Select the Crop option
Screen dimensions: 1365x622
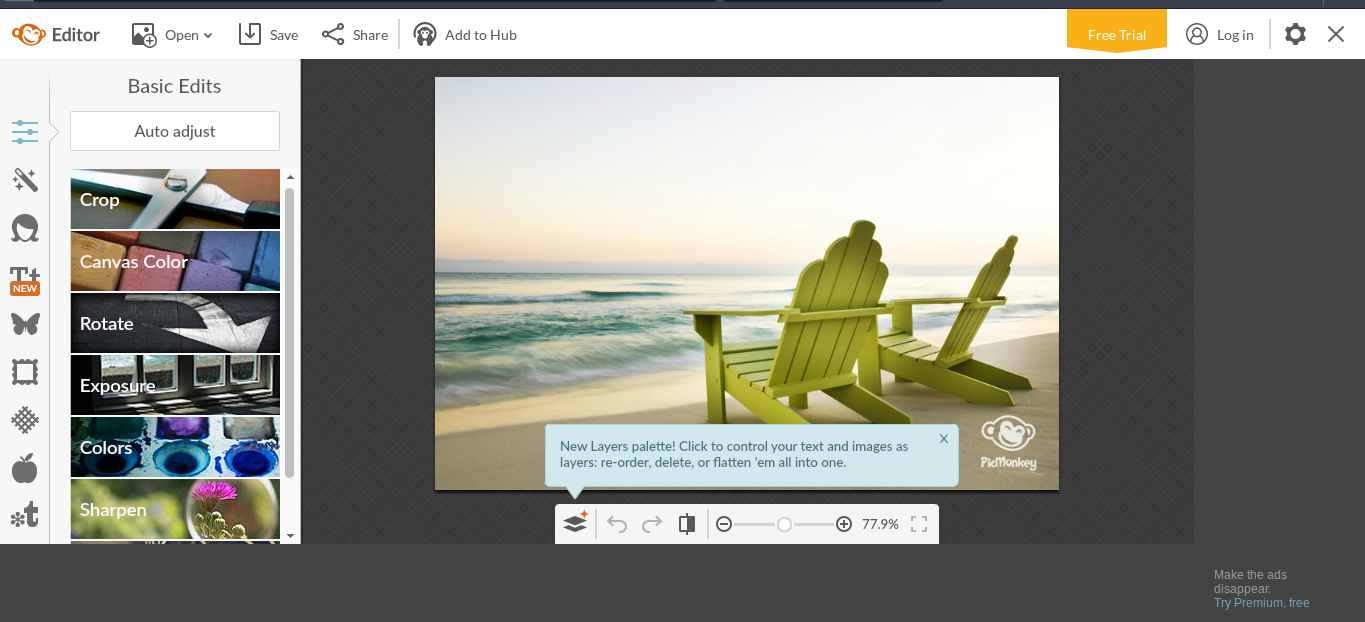point(174,199)
